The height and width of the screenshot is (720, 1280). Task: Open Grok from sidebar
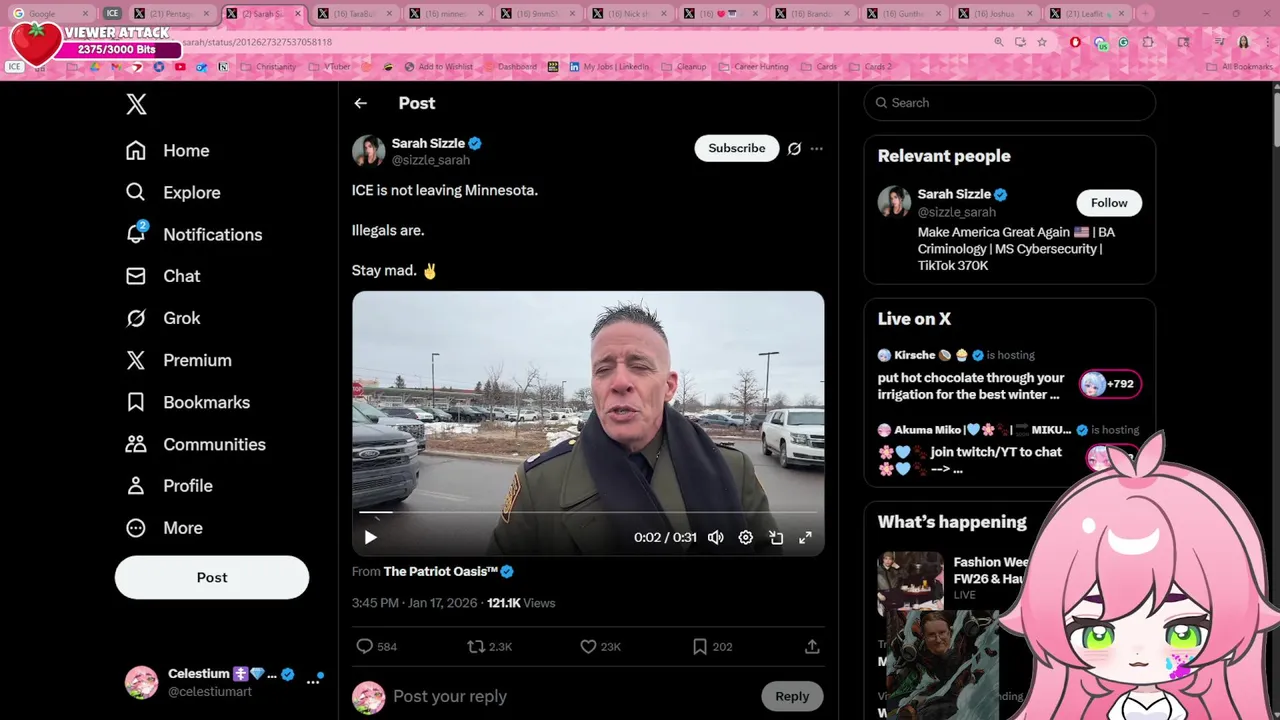point(163,318)
